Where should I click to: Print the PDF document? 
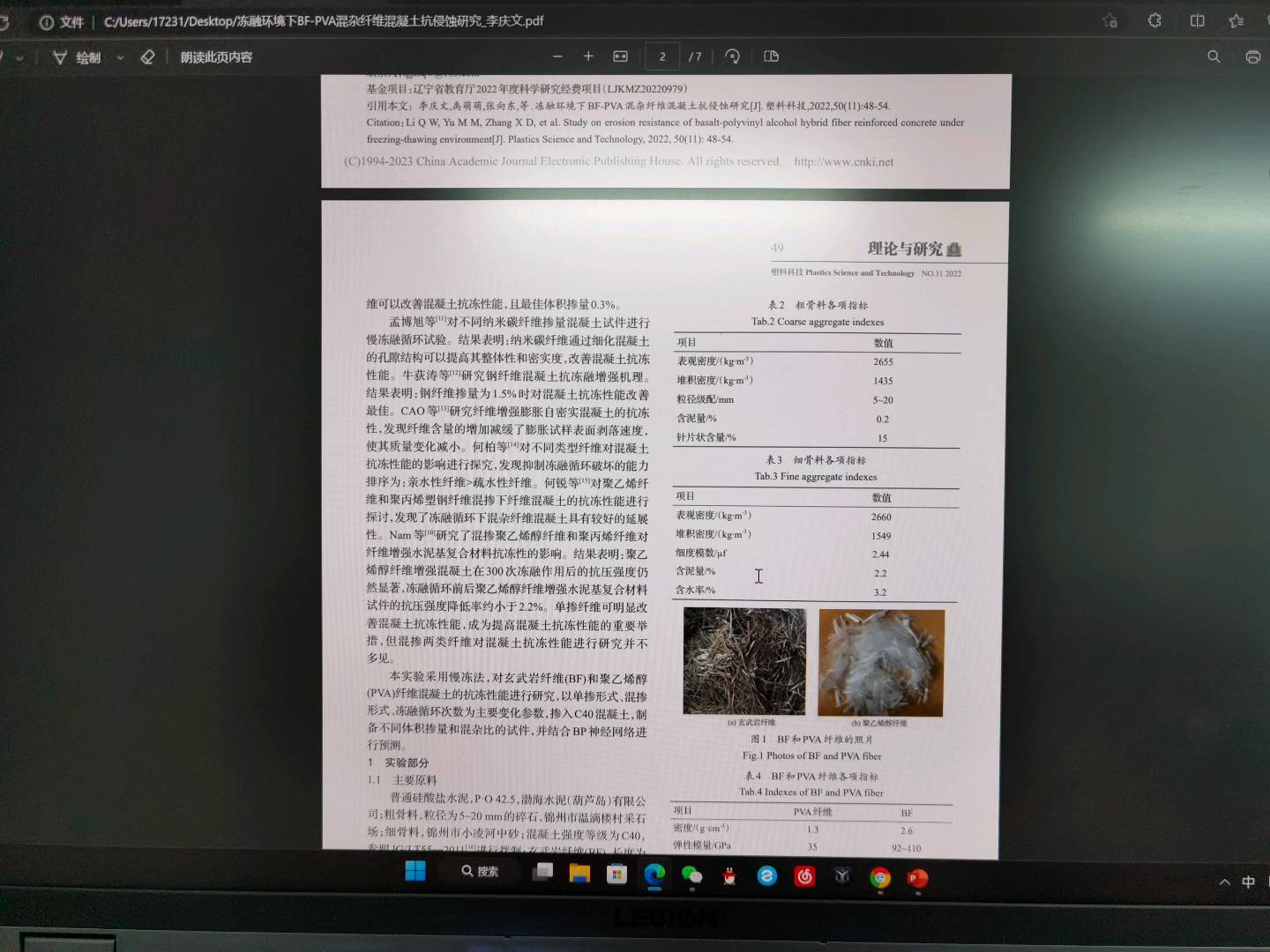click(x=1252, y=57)
